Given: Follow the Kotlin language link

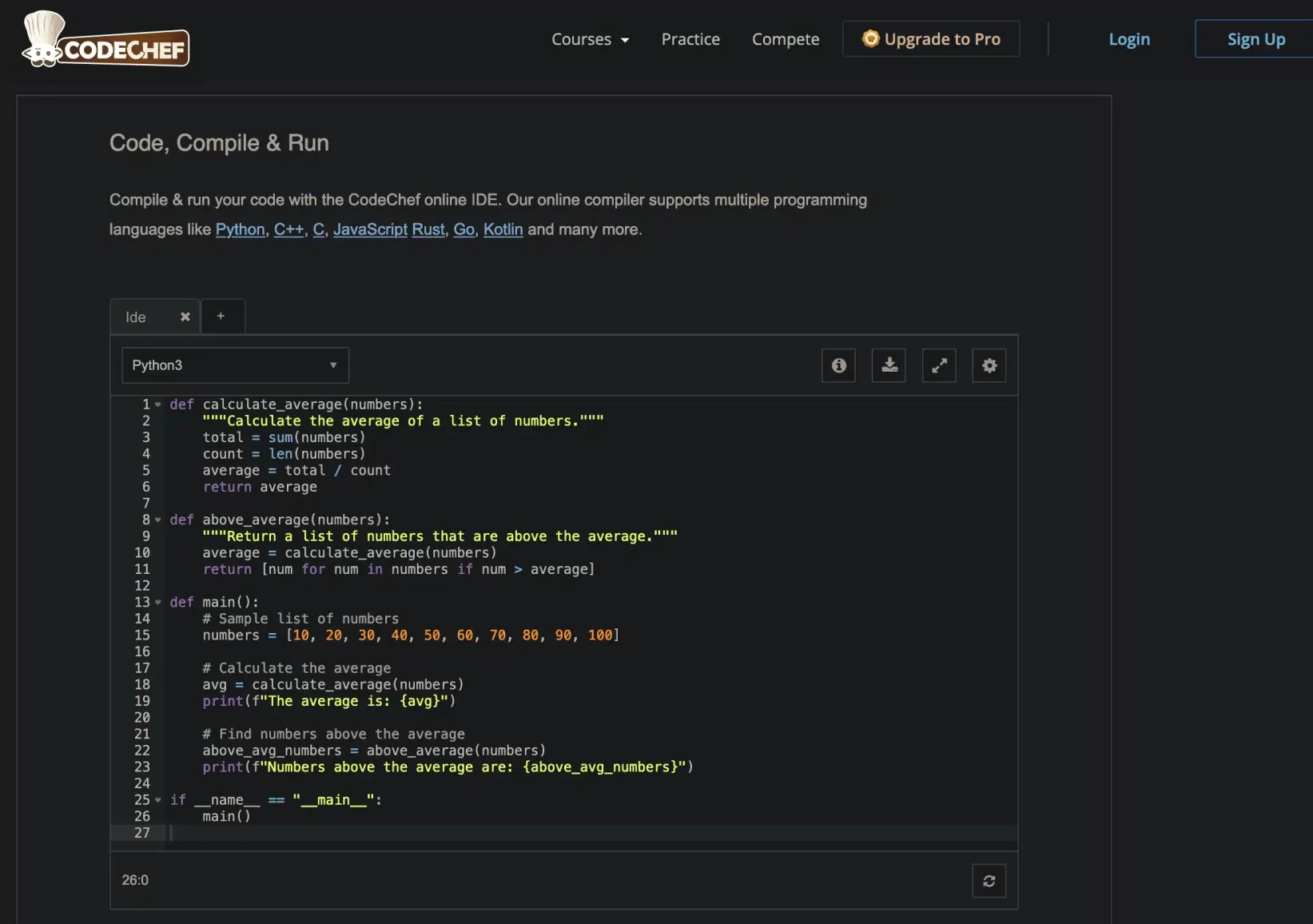Looking at the screenshot, I should [503, 229].
